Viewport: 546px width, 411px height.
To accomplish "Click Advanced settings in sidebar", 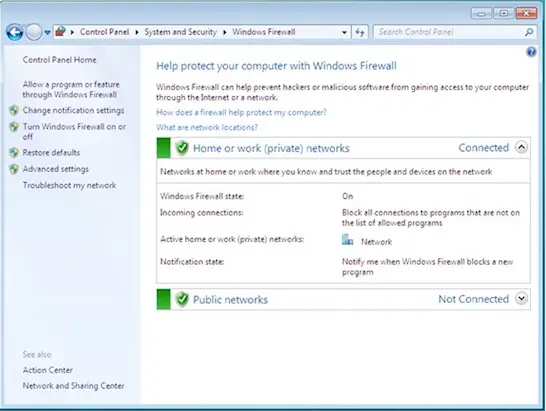I will (56, 169).
